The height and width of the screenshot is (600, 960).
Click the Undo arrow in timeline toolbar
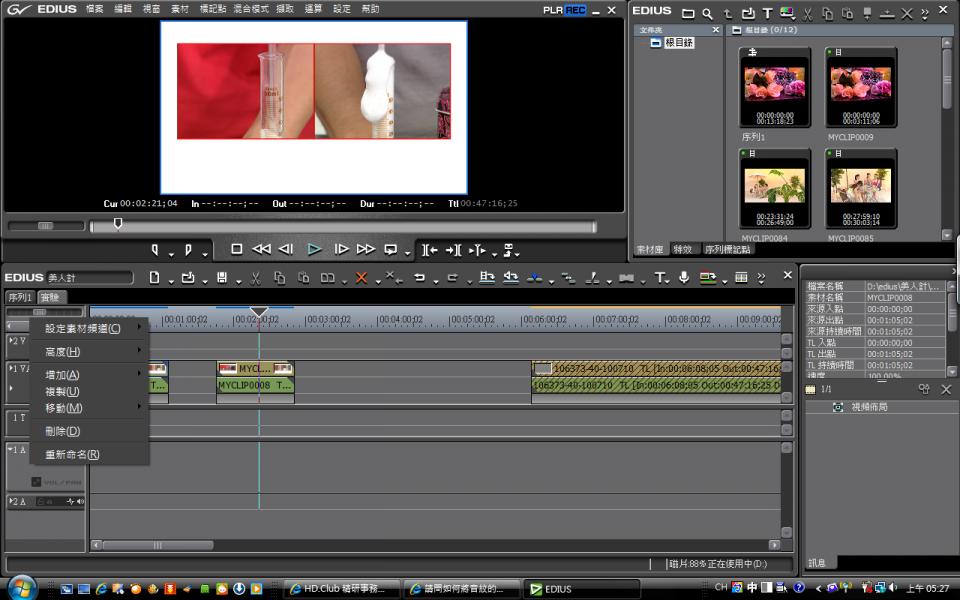pyautogui.click(x=420, y=277)
